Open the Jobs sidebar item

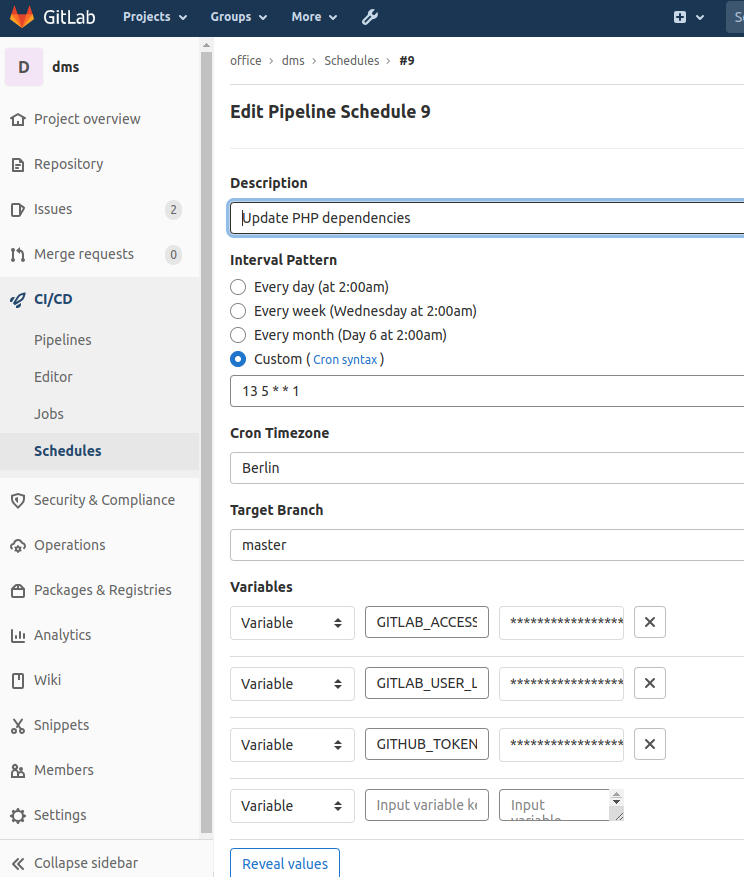click(x=49, y=414)
